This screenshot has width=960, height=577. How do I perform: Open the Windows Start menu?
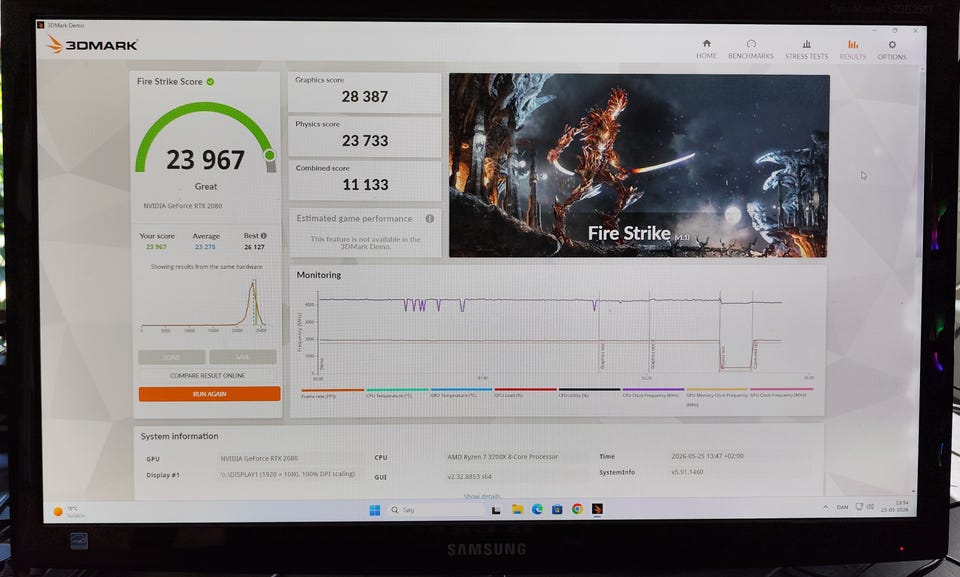375,510
